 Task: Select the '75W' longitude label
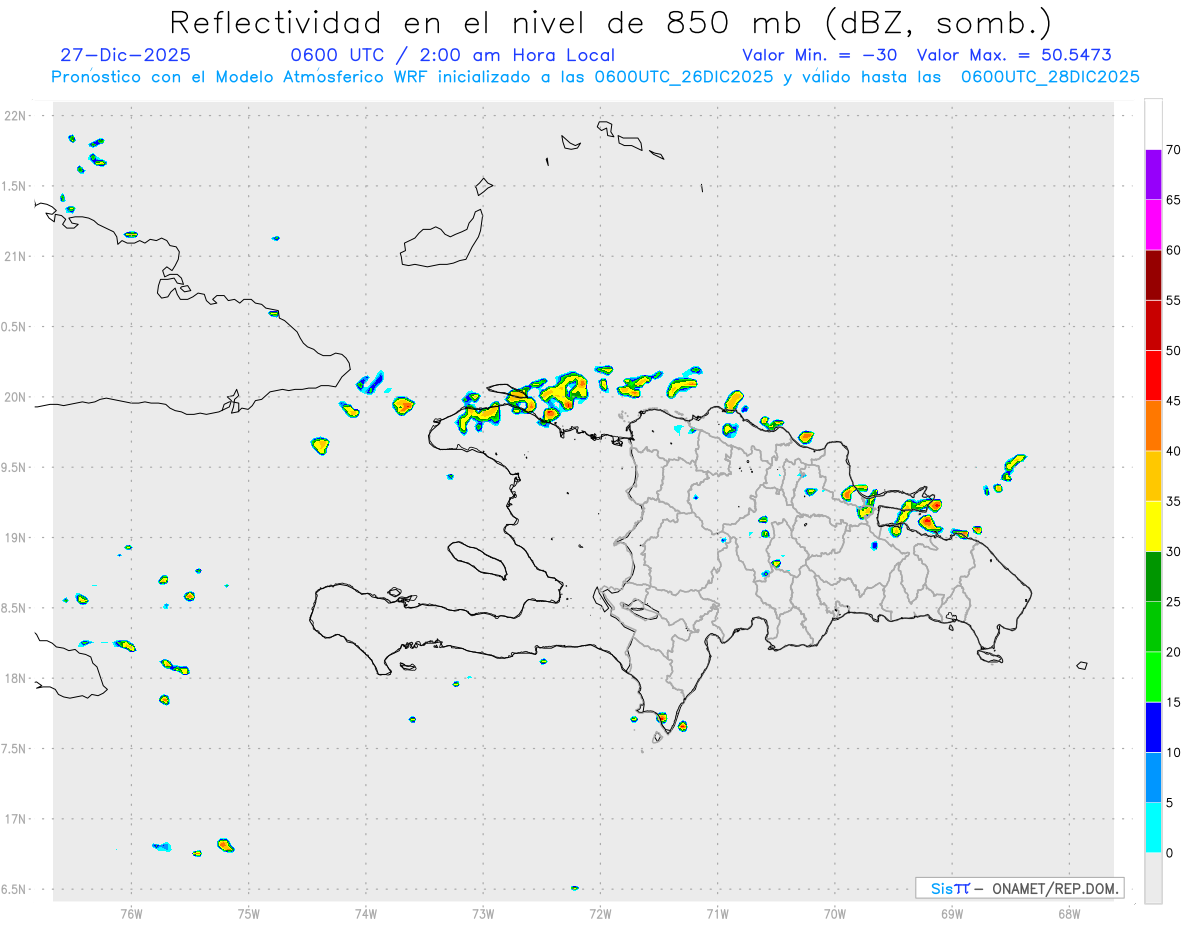248,914
